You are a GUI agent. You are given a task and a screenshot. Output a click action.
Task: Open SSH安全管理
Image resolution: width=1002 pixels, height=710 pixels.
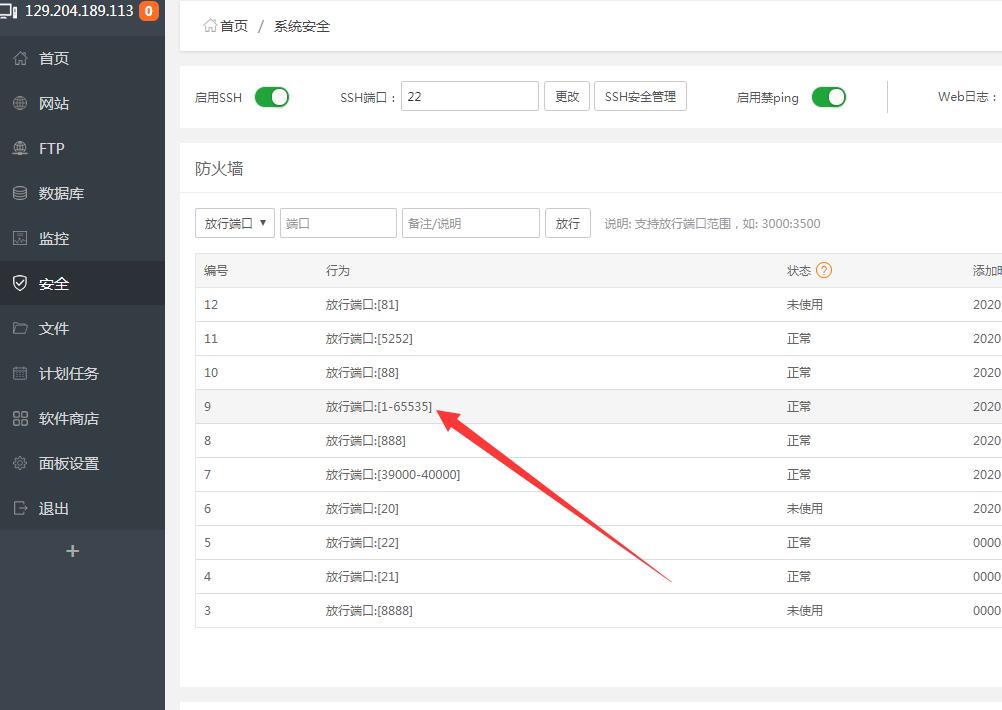640,97
